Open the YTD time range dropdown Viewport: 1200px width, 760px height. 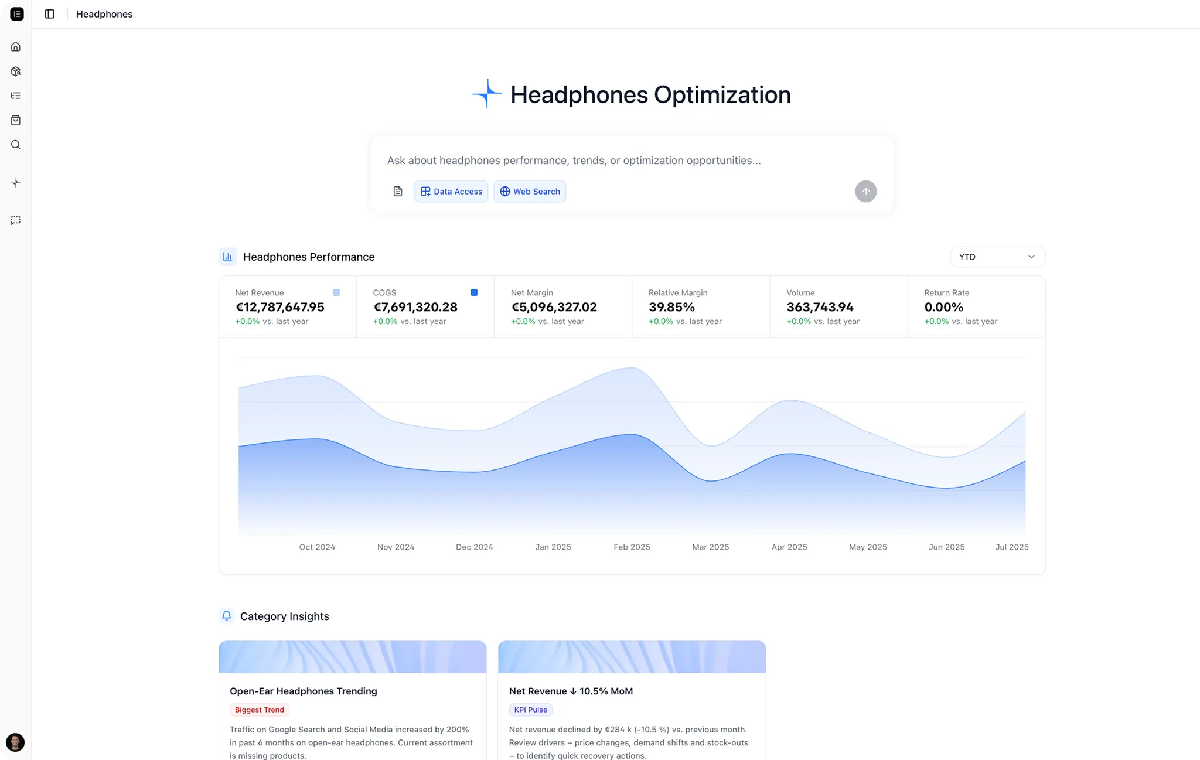[996, 257]
